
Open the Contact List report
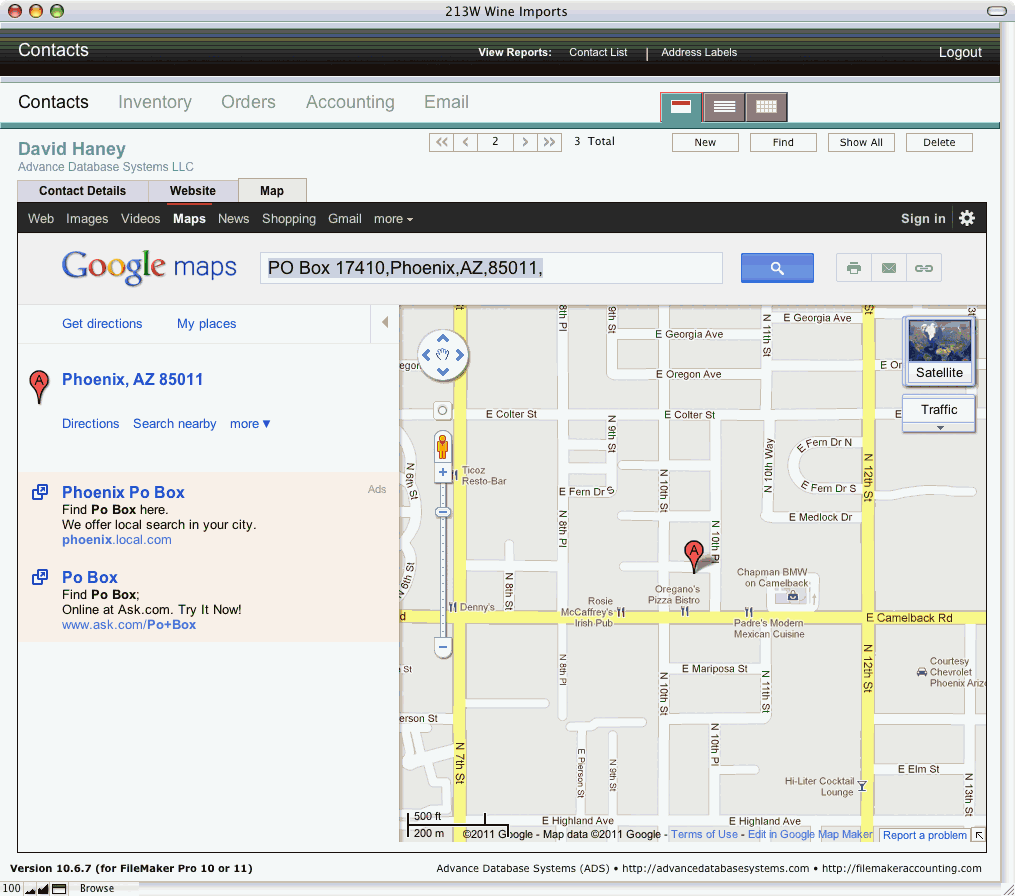[598, 52]
